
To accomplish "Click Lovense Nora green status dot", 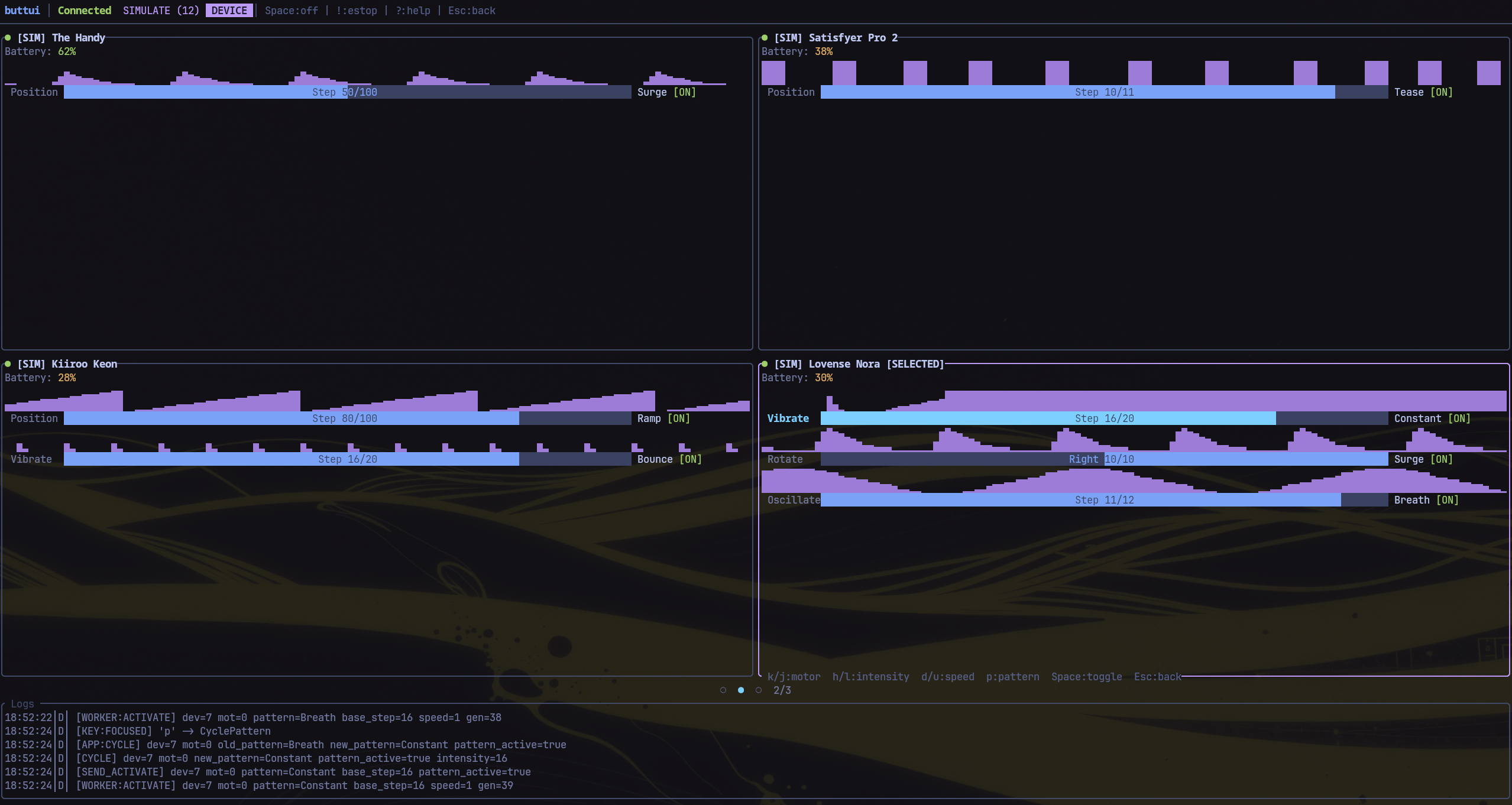I will point(765,364).
